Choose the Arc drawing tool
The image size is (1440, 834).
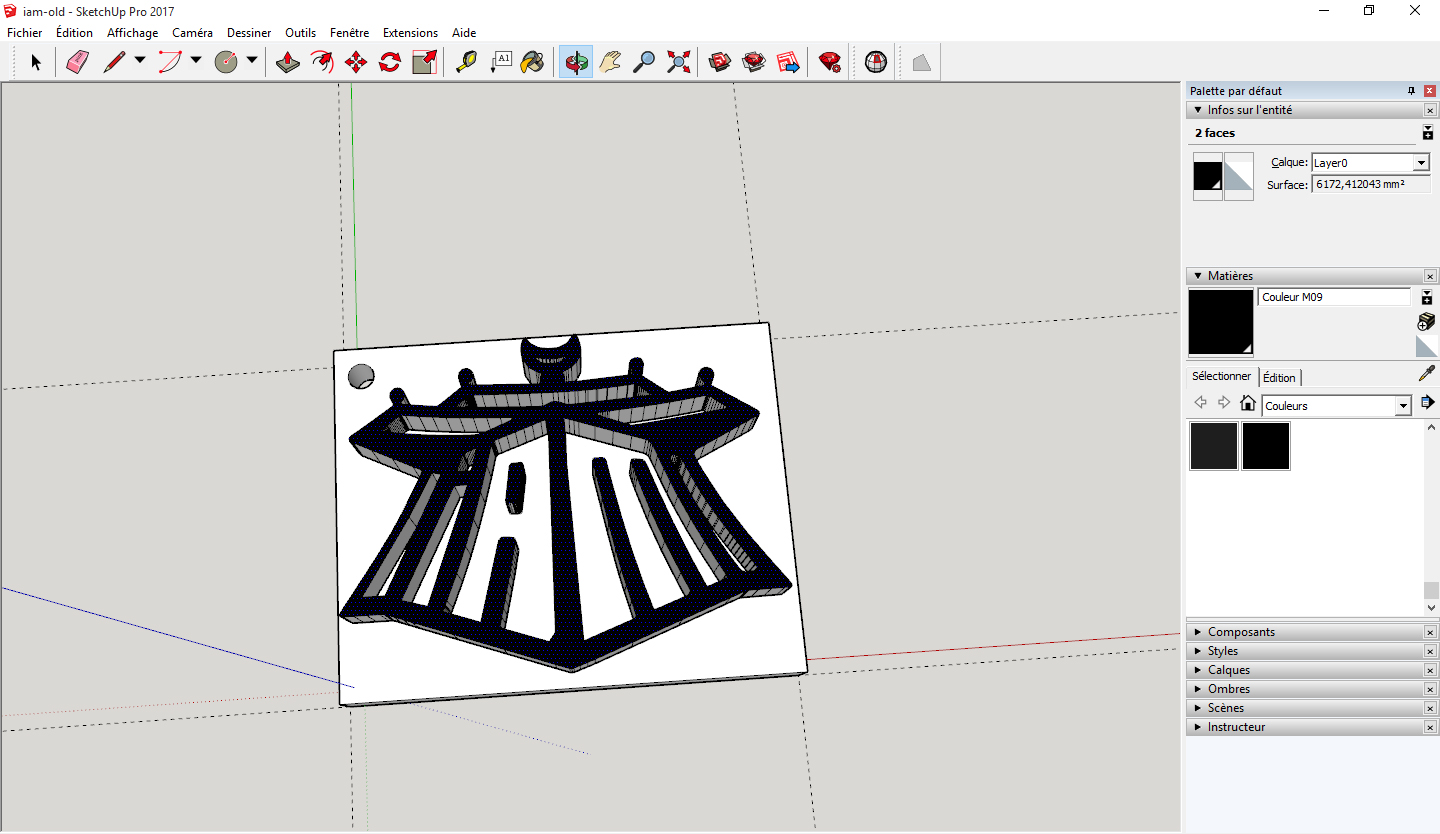tap(170, 62)
